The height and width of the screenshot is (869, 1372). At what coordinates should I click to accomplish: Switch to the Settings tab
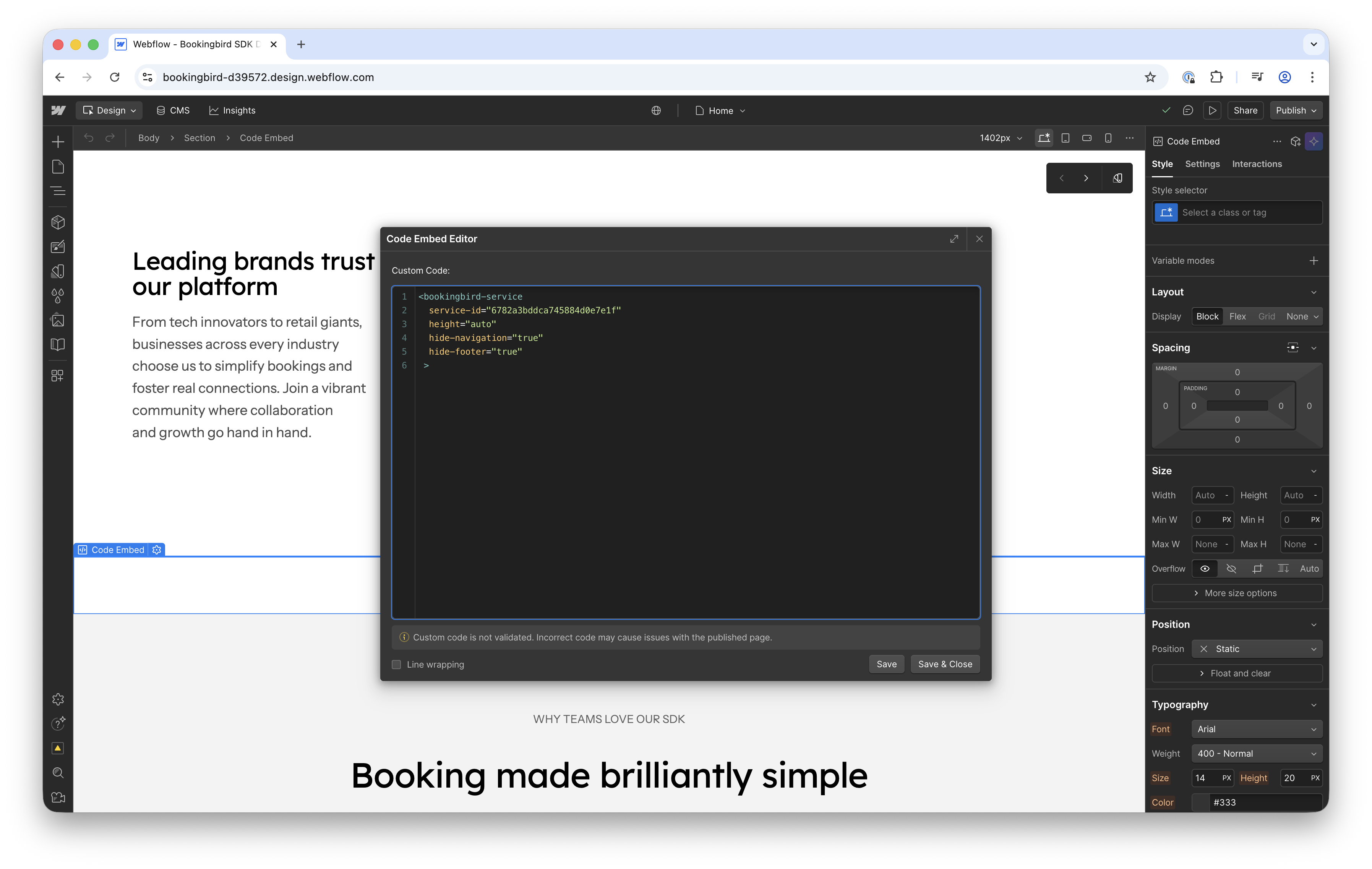click(1202, 164)
